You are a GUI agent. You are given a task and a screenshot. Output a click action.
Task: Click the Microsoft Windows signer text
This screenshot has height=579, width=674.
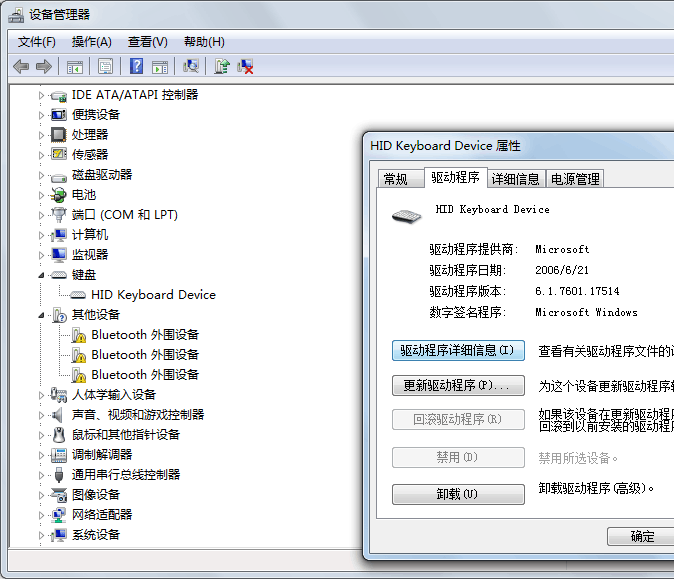pyautogui.click(x=586, y=312)
